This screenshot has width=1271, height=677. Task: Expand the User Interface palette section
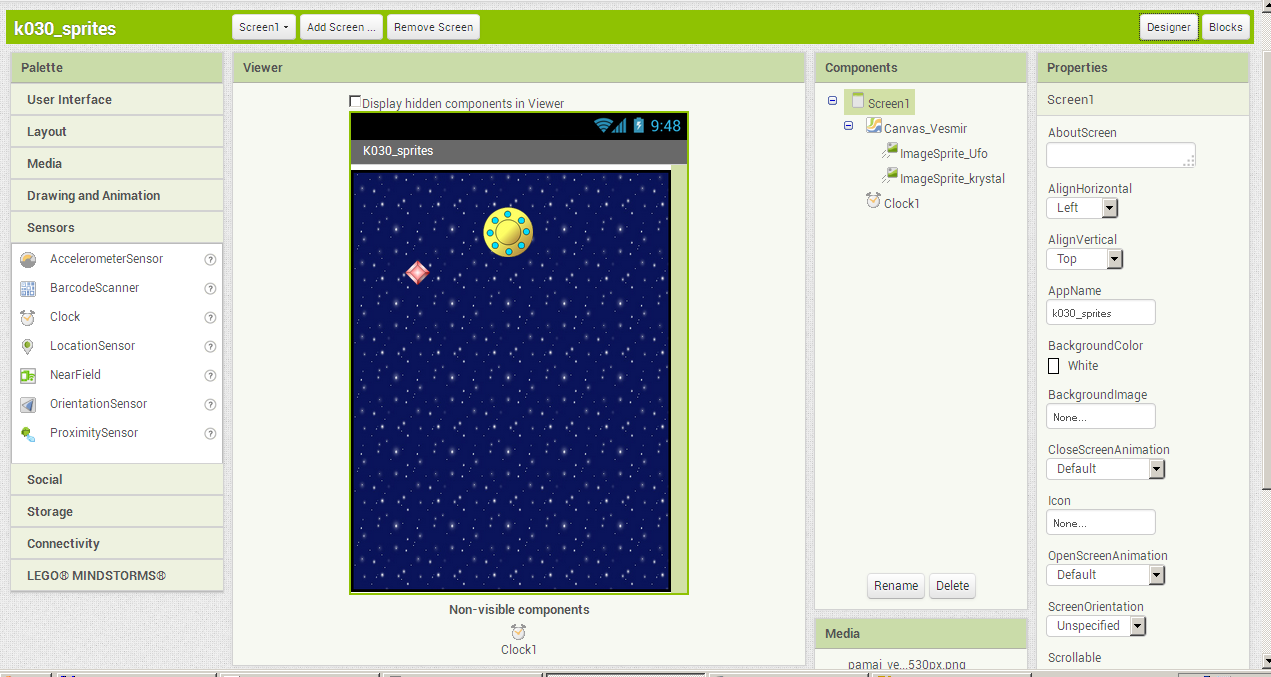[117, 100]
